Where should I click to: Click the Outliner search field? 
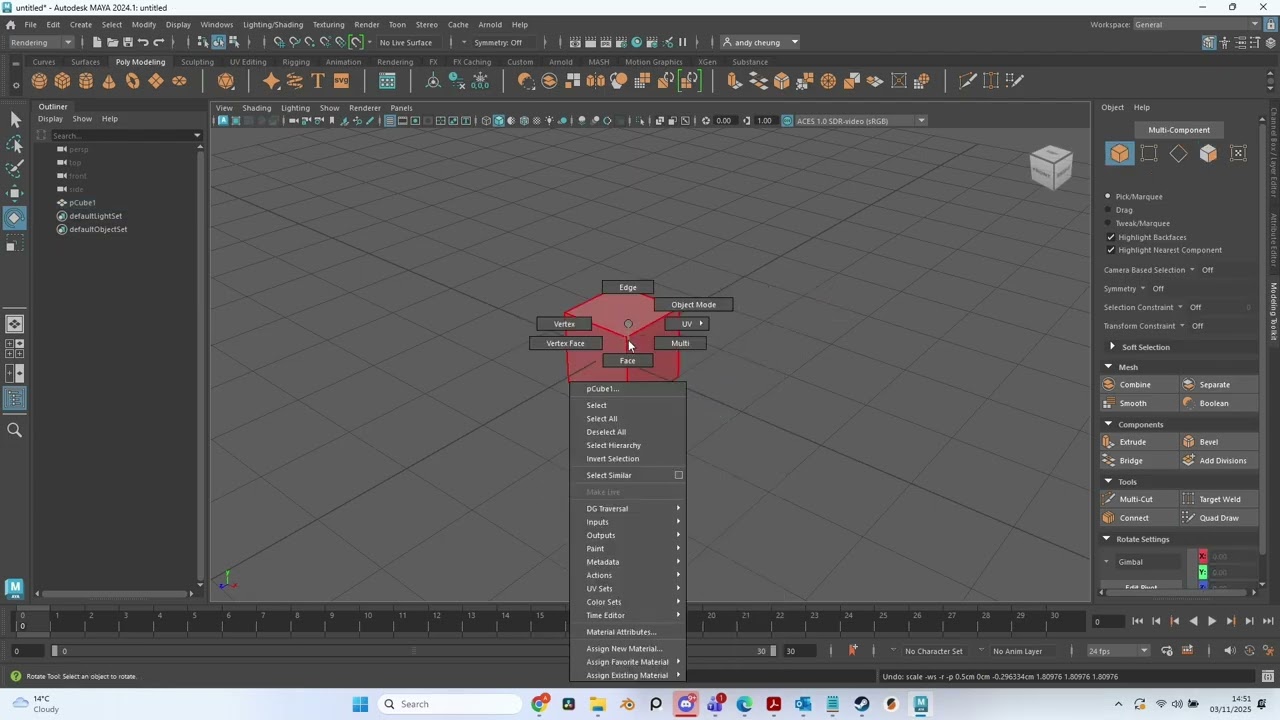pos(120,135)
